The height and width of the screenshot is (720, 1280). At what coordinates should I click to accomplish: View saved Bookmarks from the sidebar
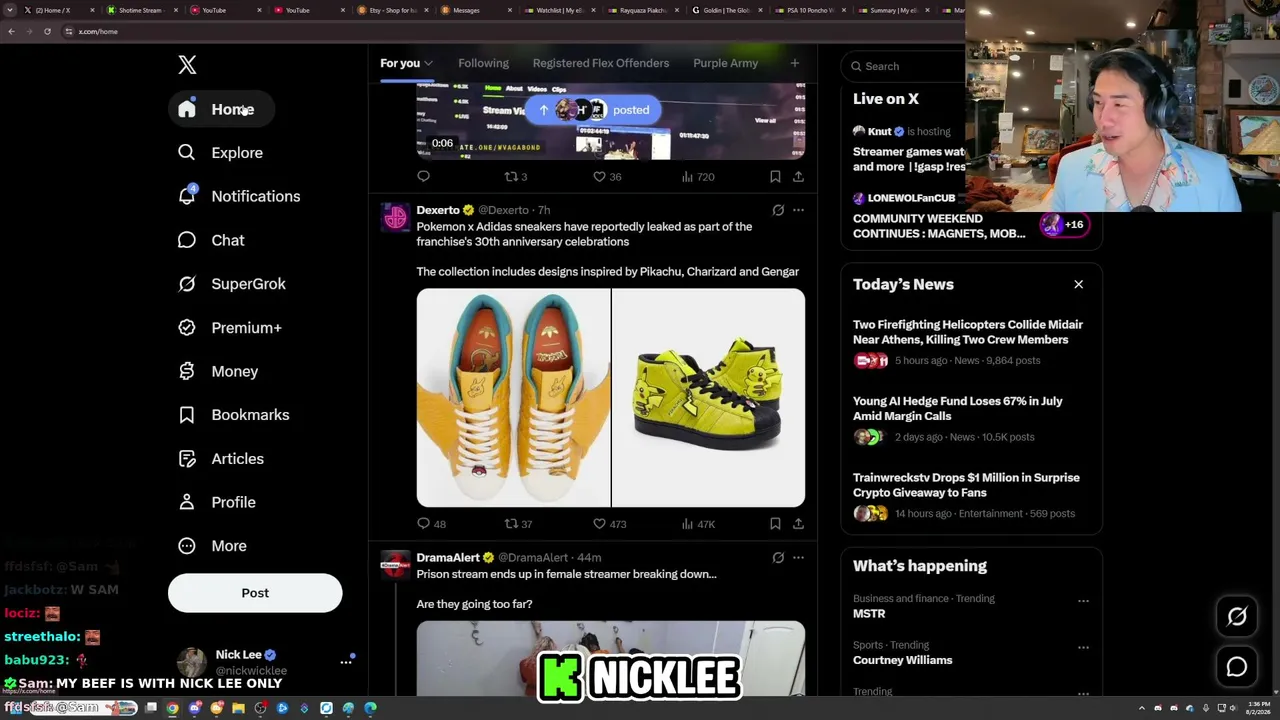coord(233,415)
